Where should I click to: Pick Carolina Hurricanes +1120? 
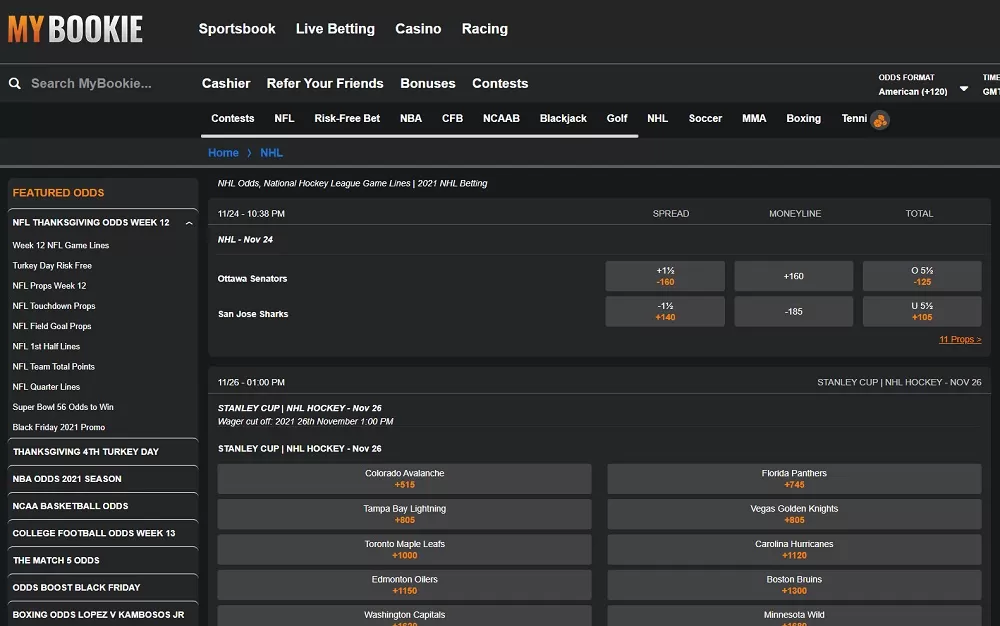(794, 550)
